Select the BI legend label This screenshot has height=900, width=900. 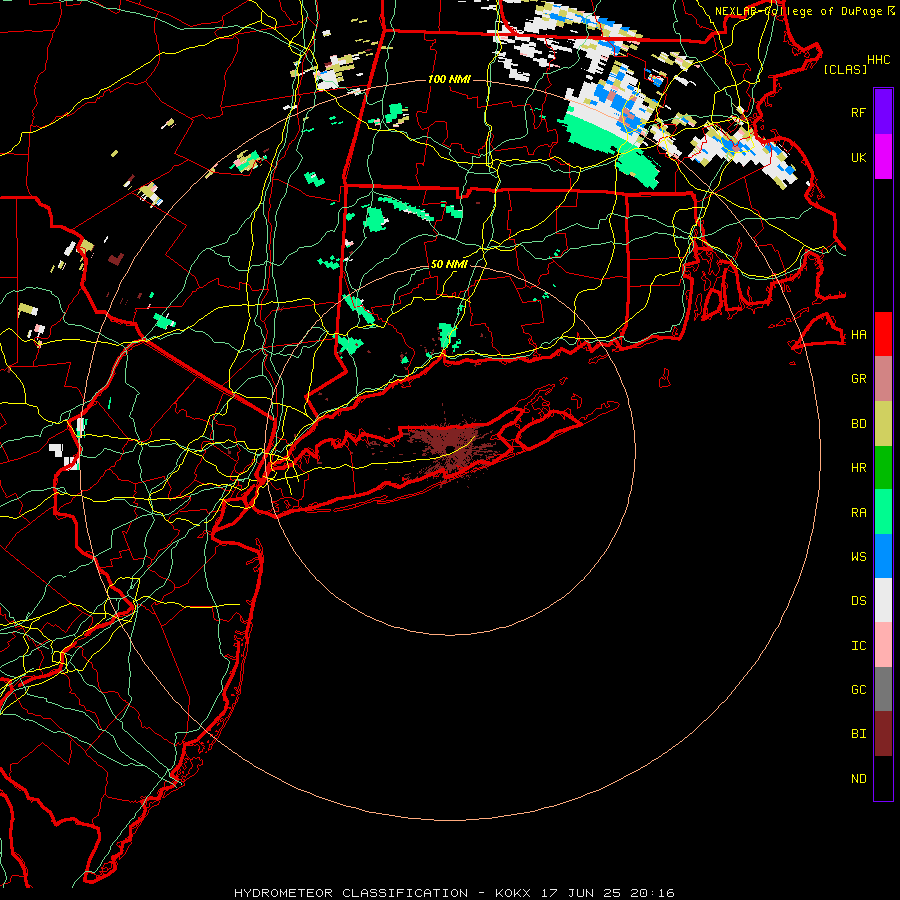coord(858,734)
